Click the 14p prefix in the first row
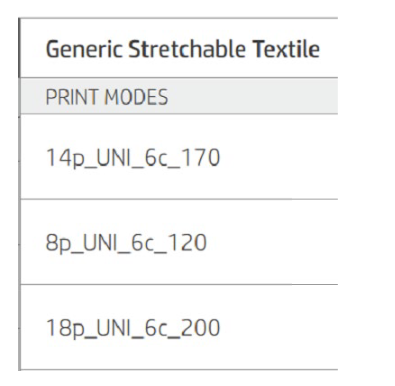Image resolution: width=395 pixels, height=386 pixels. click(x=64, y=158)
